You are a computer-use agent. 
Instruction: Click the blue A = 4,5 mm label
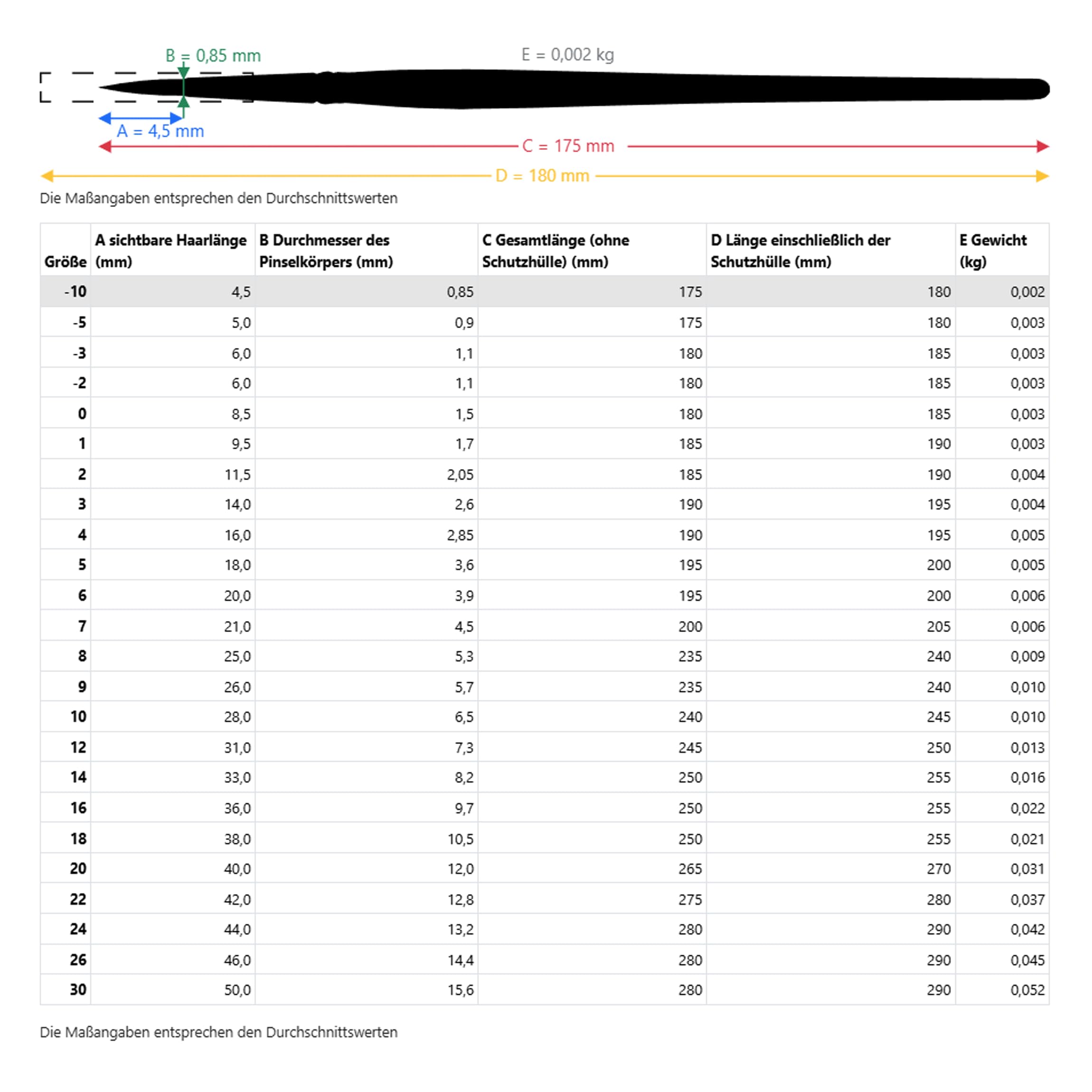(x=160, y=131)
